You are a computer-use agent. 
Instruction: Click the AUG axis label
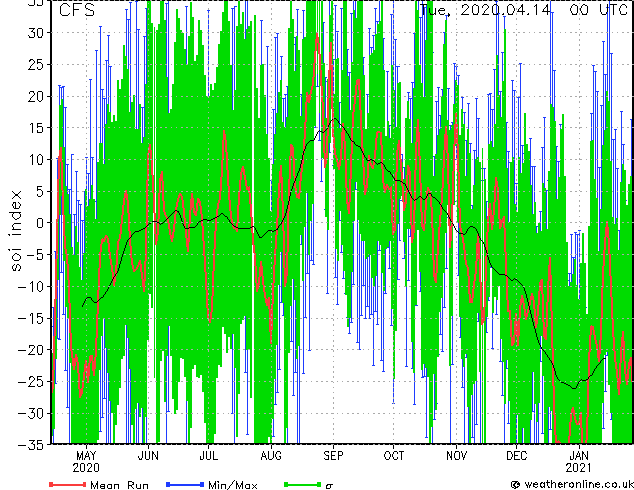[271, 456]
